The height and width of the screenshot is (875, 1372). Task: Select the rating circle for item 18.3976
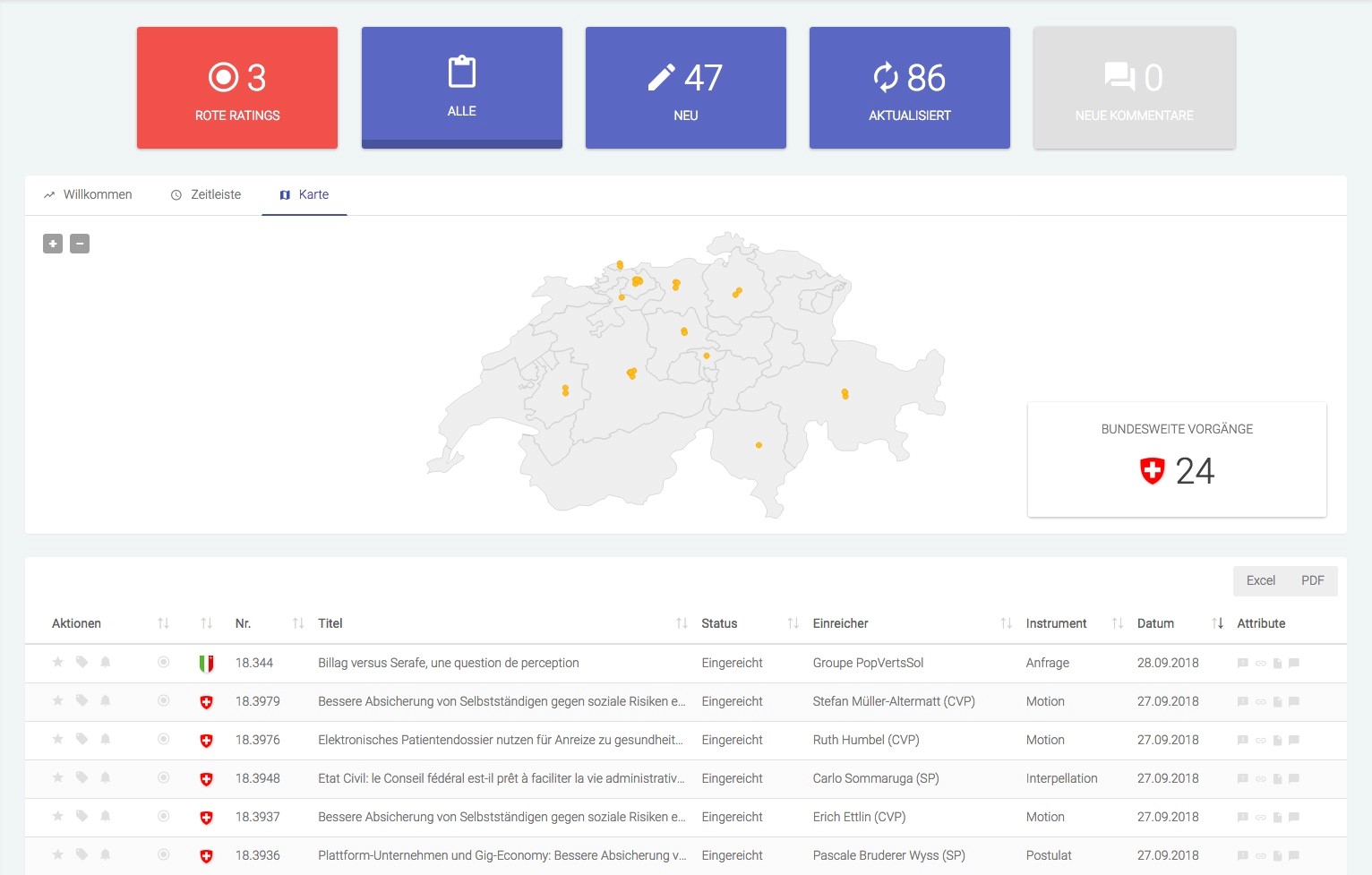(x=163, y=739)
